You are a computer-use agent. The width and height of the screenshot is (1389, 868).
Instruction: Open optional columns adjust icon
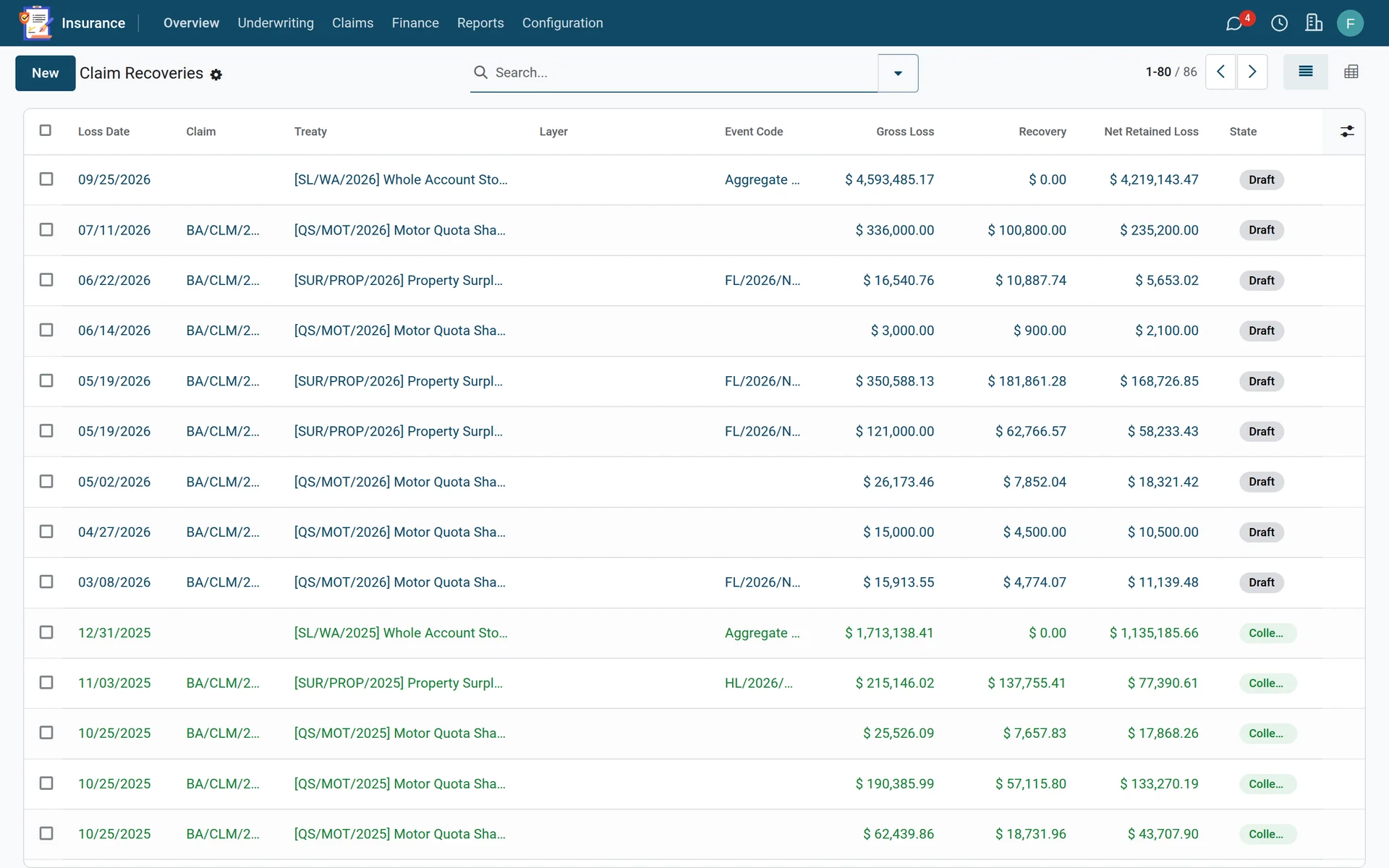pos(1347,131)
